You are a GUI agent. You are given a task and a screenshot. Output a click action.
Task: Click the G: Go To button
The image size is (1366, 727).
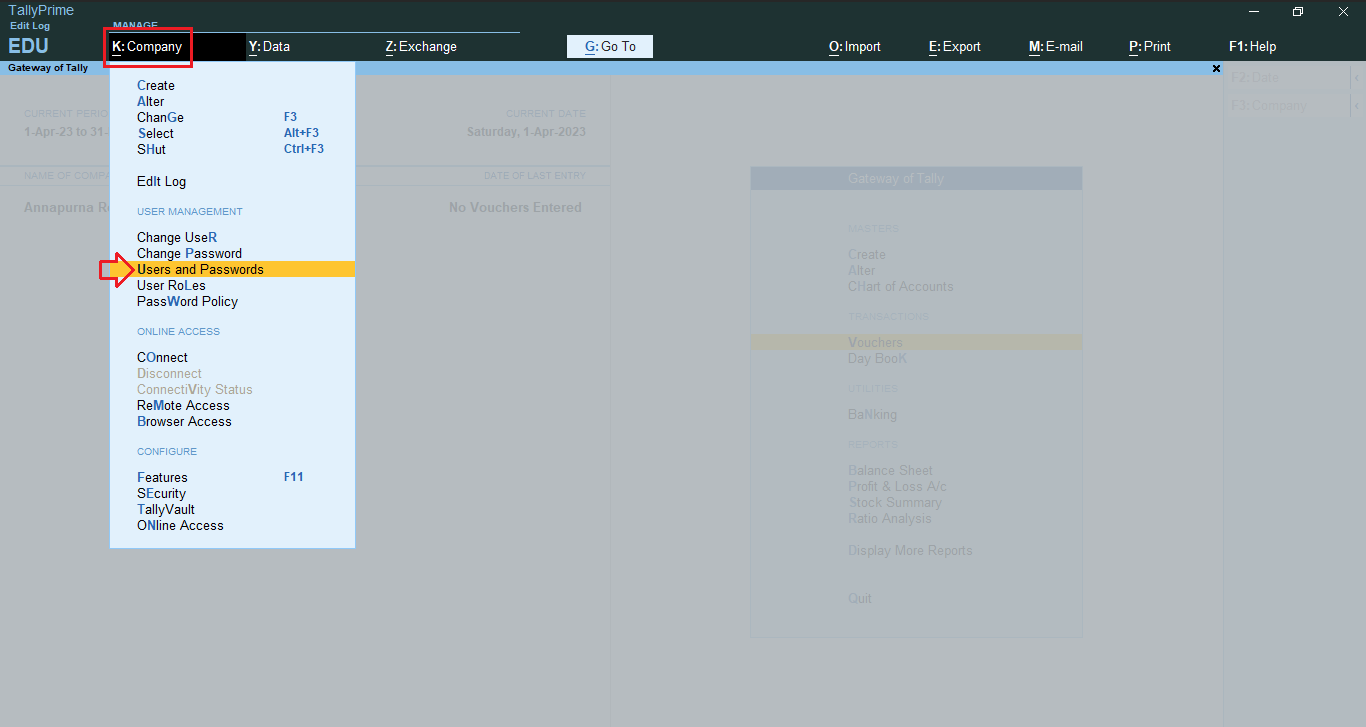(610, 46)
